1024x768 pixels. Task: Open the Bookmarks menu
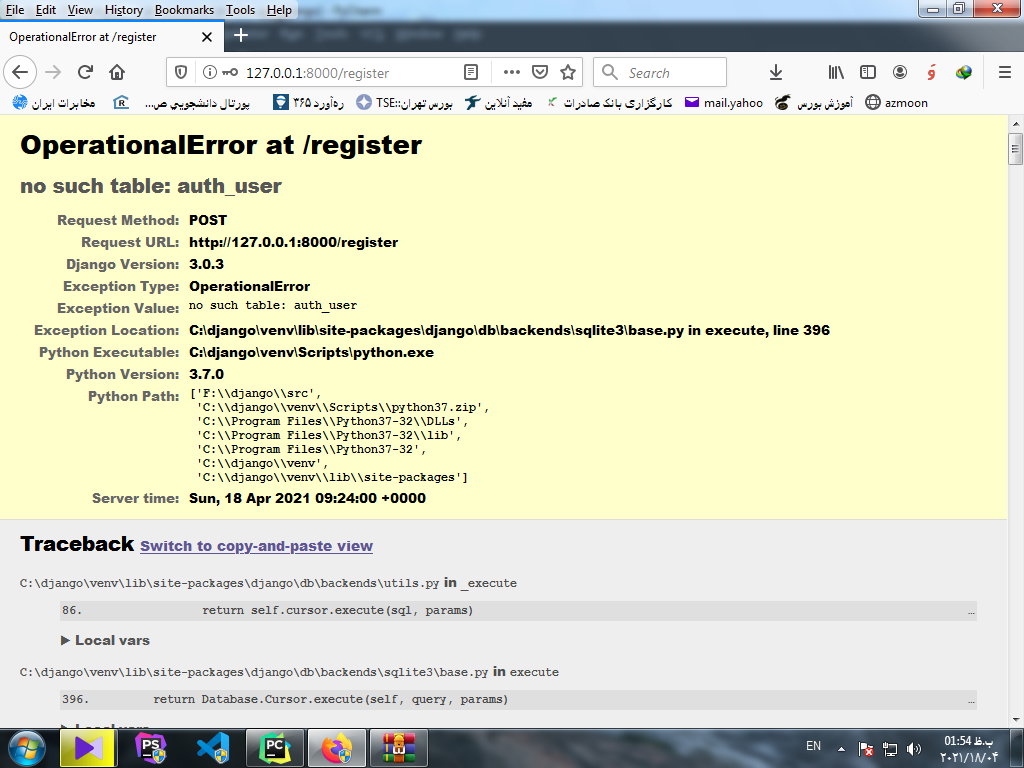point(184,10)
